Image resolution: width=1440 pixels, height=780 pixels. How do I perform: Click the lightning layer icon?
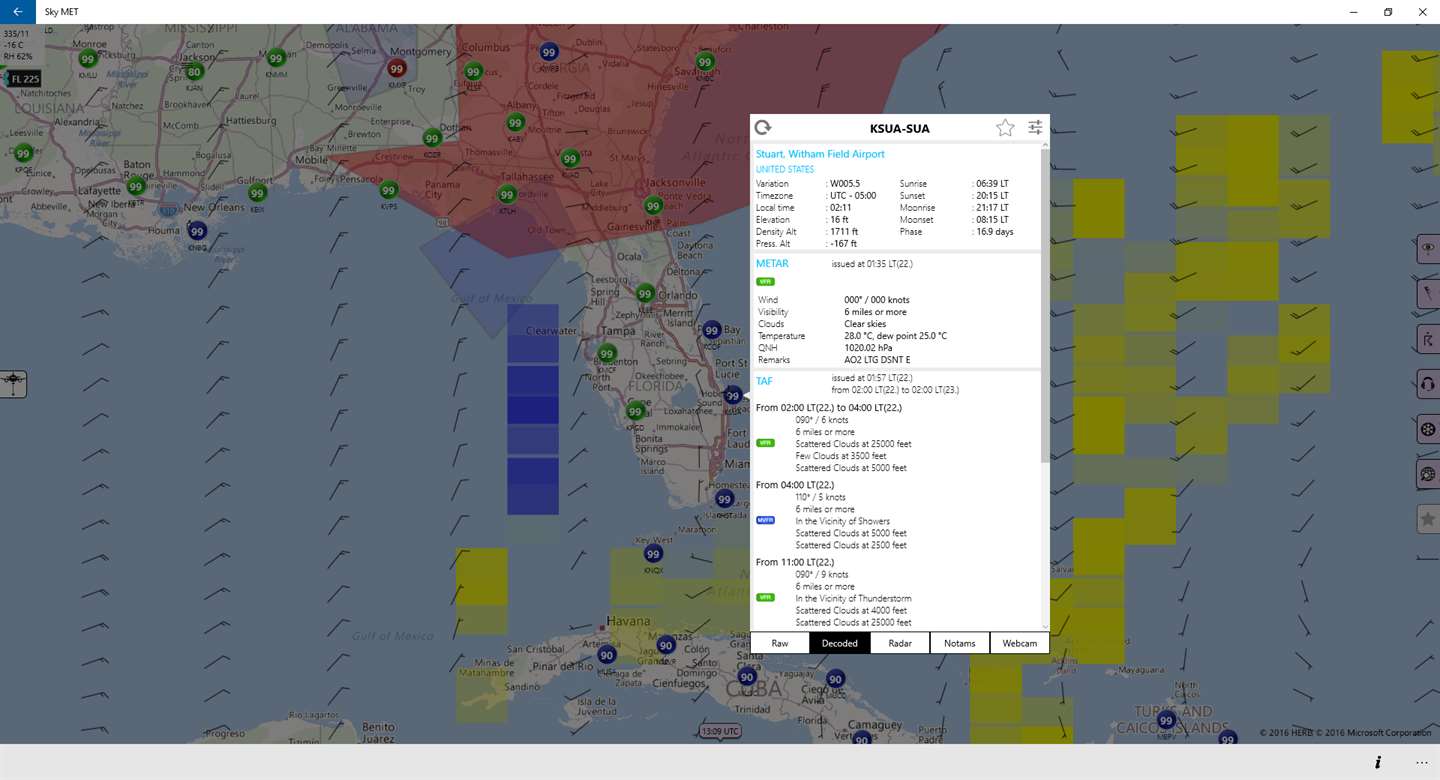[x=1428, y=293]
